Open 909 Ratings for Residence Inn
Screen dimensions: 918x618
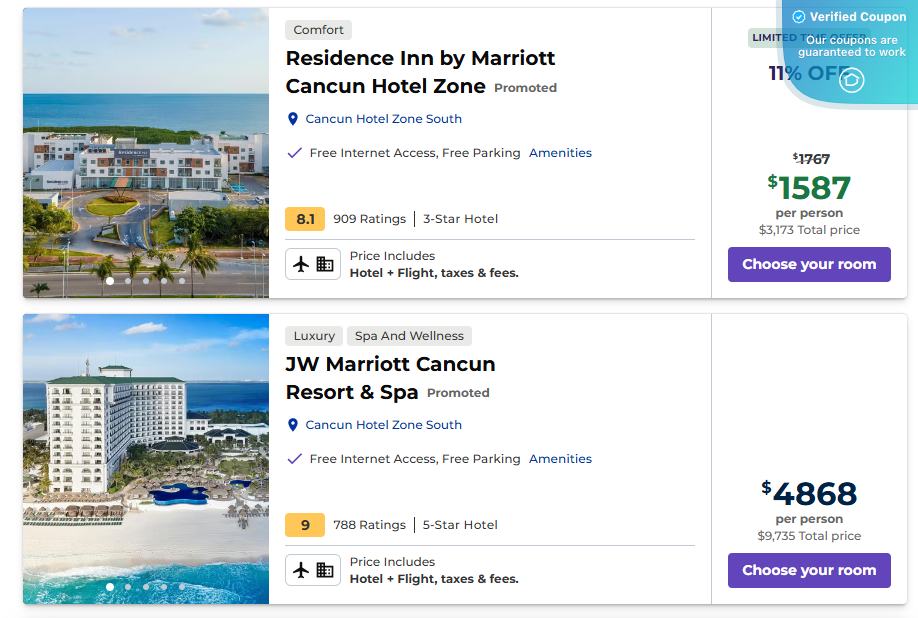pyautogui.click(x=368, y=218)
